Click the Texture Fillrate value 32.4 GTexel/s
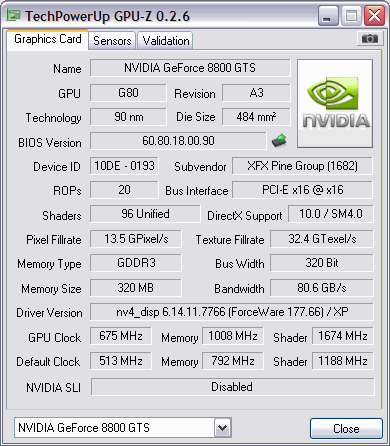The height and width of the screenshot is (446, 390). [x=322, y=239]
